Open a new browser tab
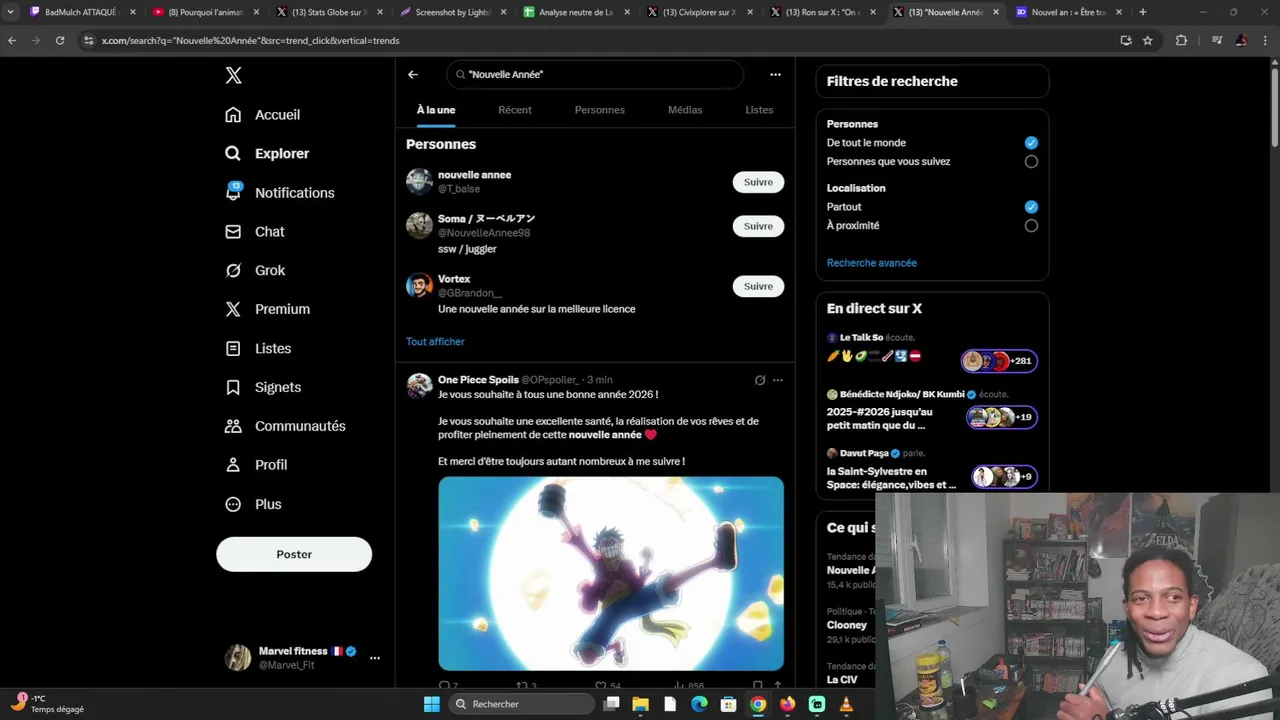1280x720 pixels. (x=1143, y=12)
